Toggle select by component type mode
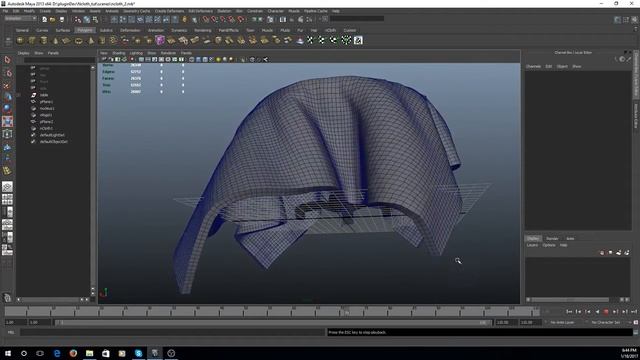640x360 pixels. pos(95,19)
